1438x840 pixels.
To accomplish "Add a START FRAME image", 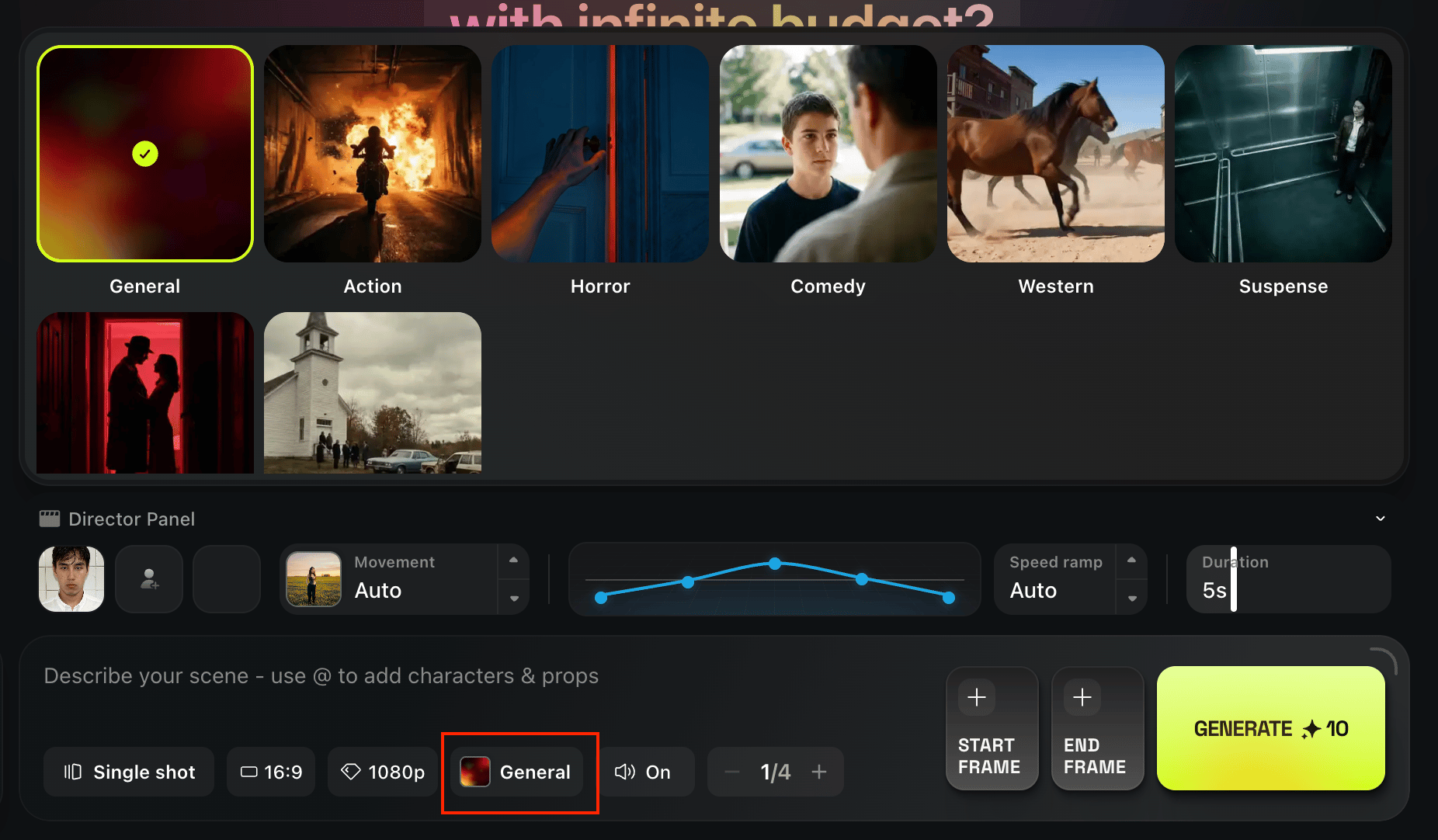I will (992, 728).
